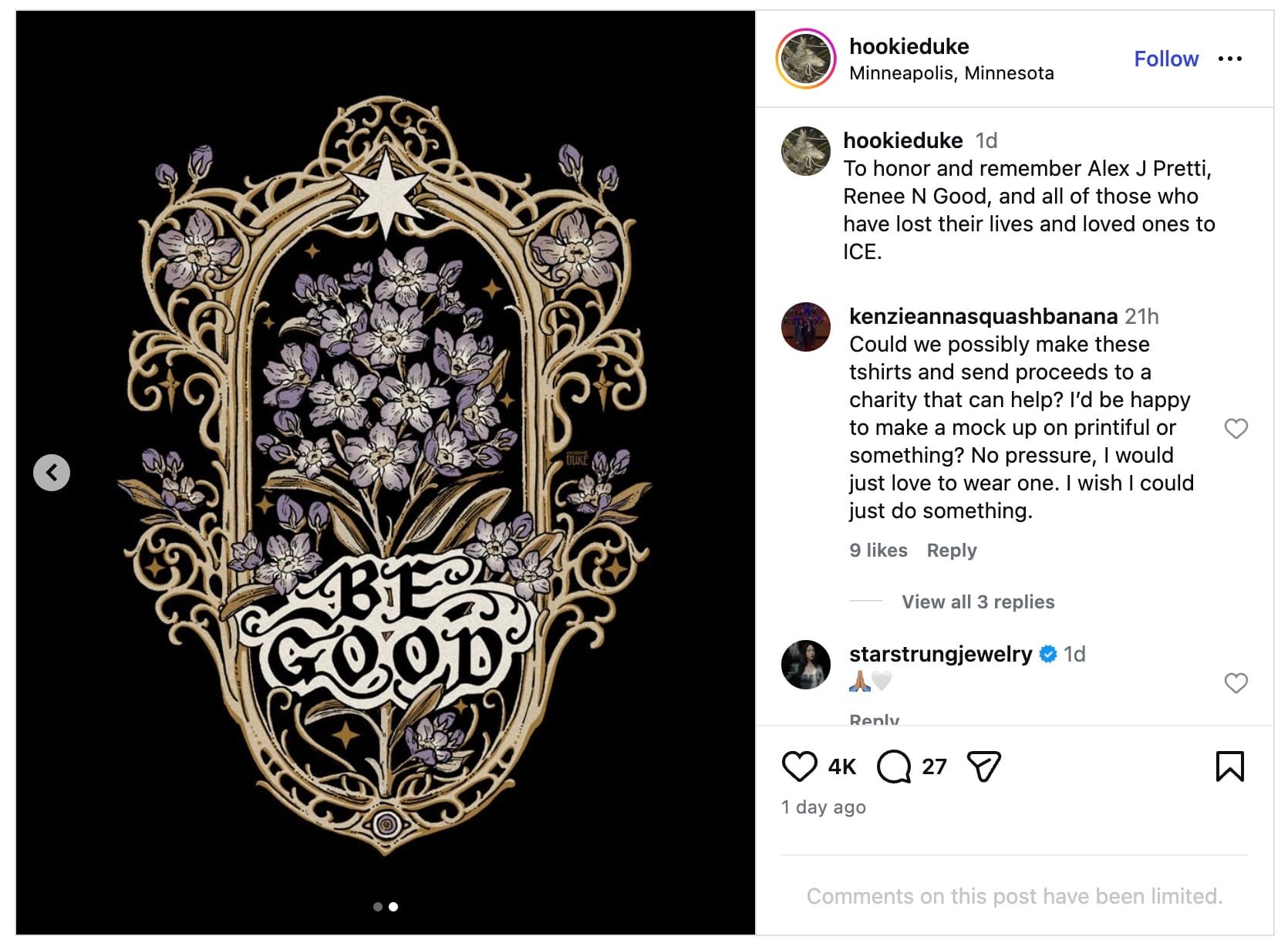The width and height of the screenshot is (1288, 950).
Task: Like the post with the heart icon
Action: [x=799, y=766]
